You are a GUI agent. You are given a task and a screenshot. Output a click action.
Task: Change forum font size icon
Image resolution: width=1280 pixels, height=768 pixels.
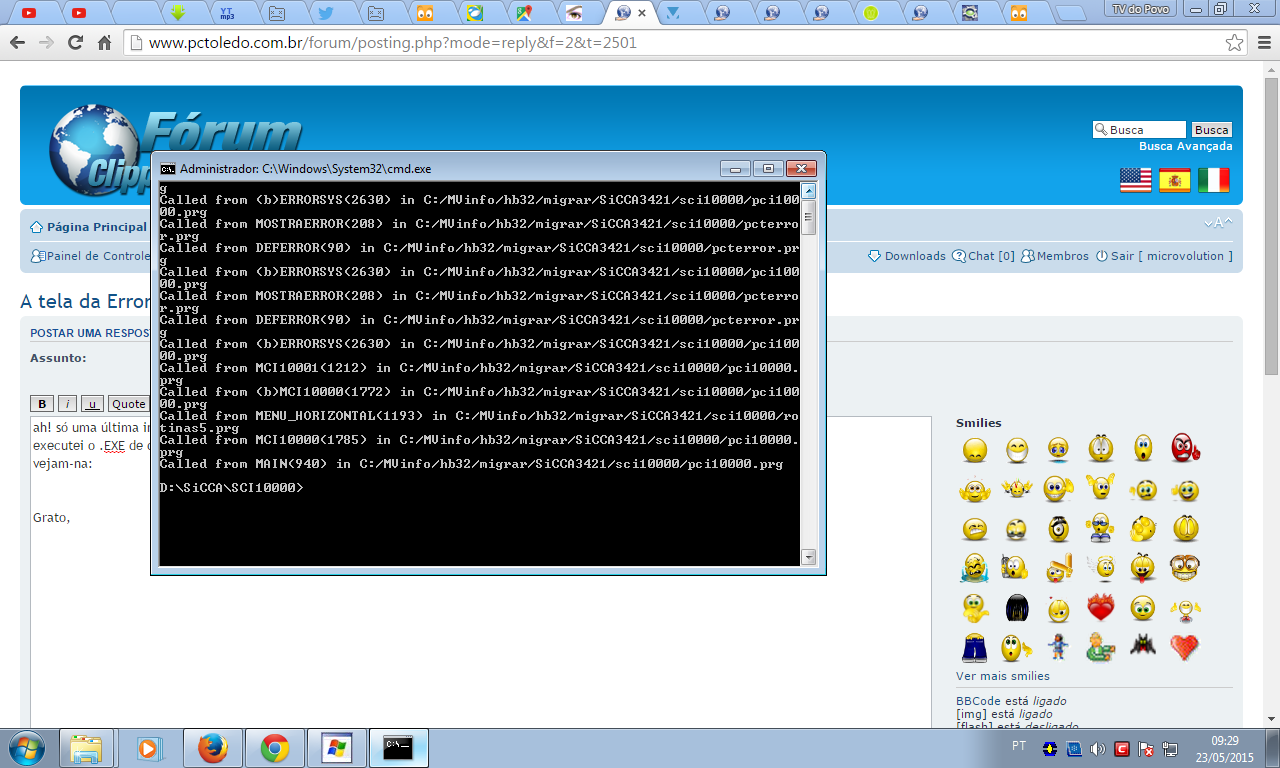click(1218, 223)
